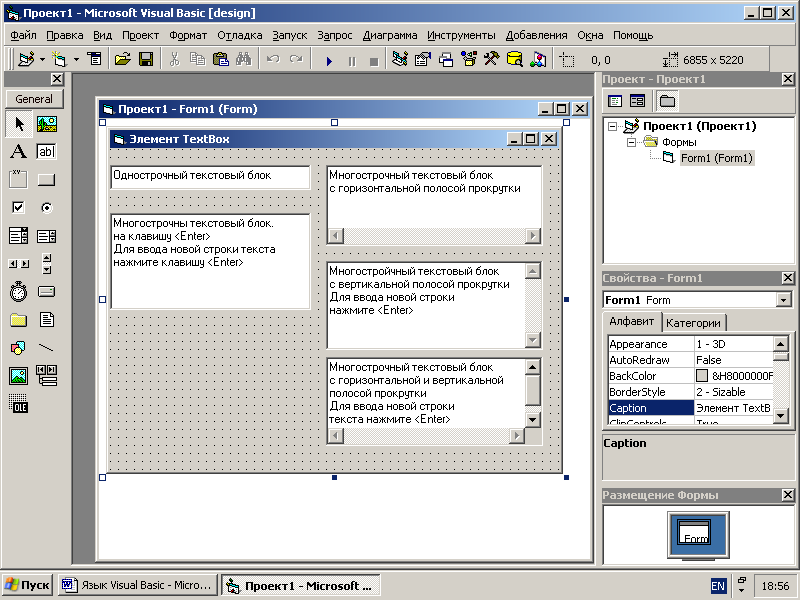This screenshot has width=800, height=600.
Task: Select the OLE tool
Action: 19,404
